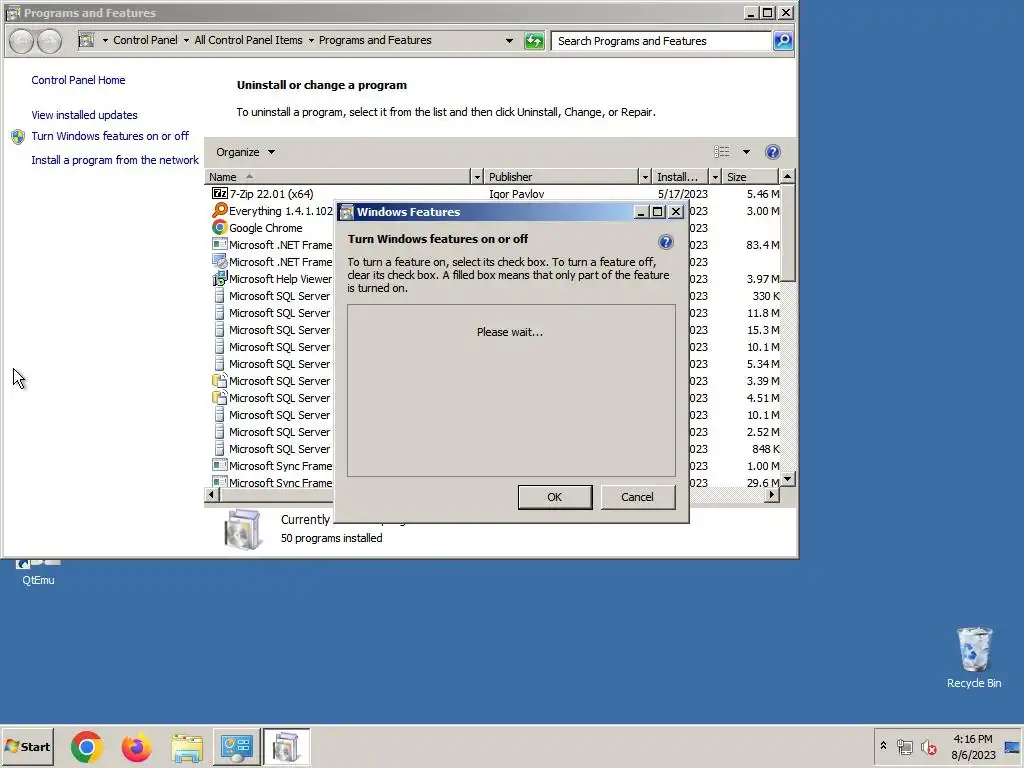Open Control Panel taskbar button
Screen dimensions: 1024x768
236,747
